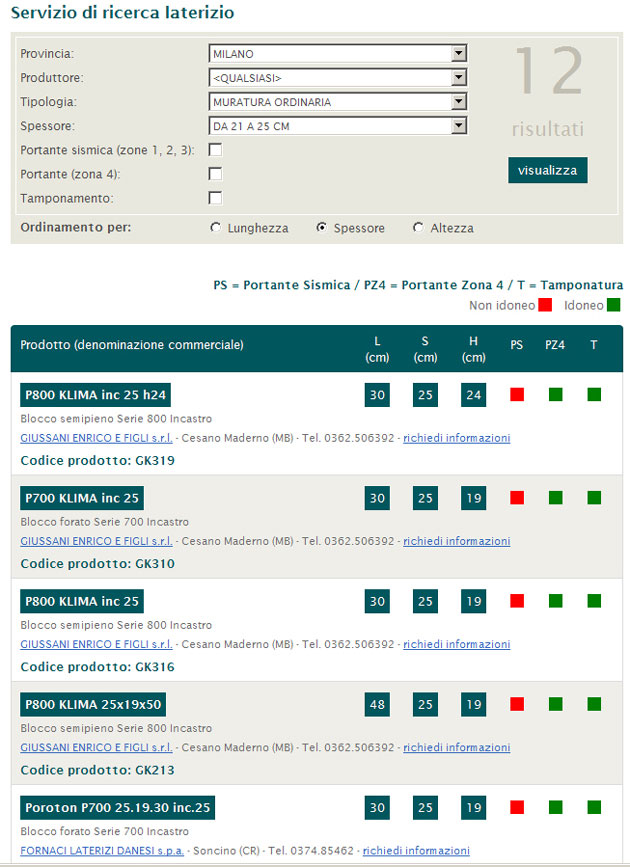Open the Tipologia dropdown showing MURATURA ORDINARIA
The image size is (630, 867).
point(338,102)
